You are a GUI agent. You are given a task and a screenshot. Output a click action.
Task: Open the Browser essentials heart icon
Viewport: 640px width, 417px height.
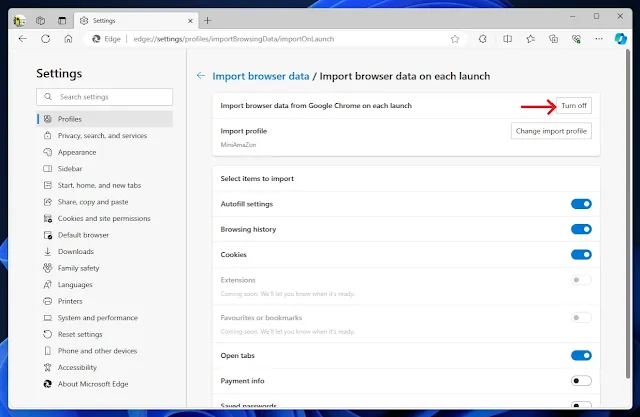coord(576,39)
